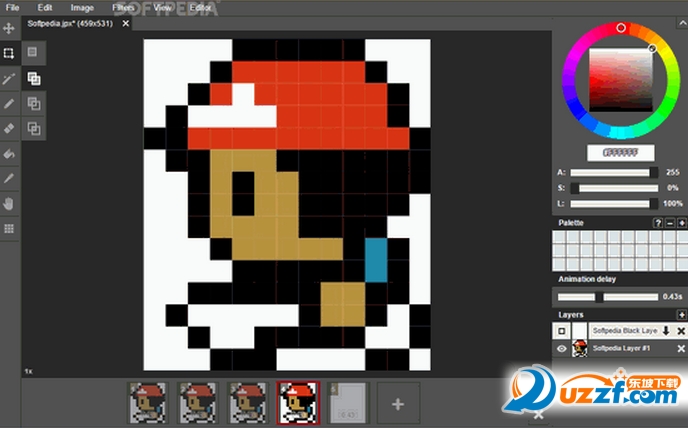This screenshot has width=688, height=428.
Task: Delete the Softpedia Black Layer
Action: [x=681, y=331]
